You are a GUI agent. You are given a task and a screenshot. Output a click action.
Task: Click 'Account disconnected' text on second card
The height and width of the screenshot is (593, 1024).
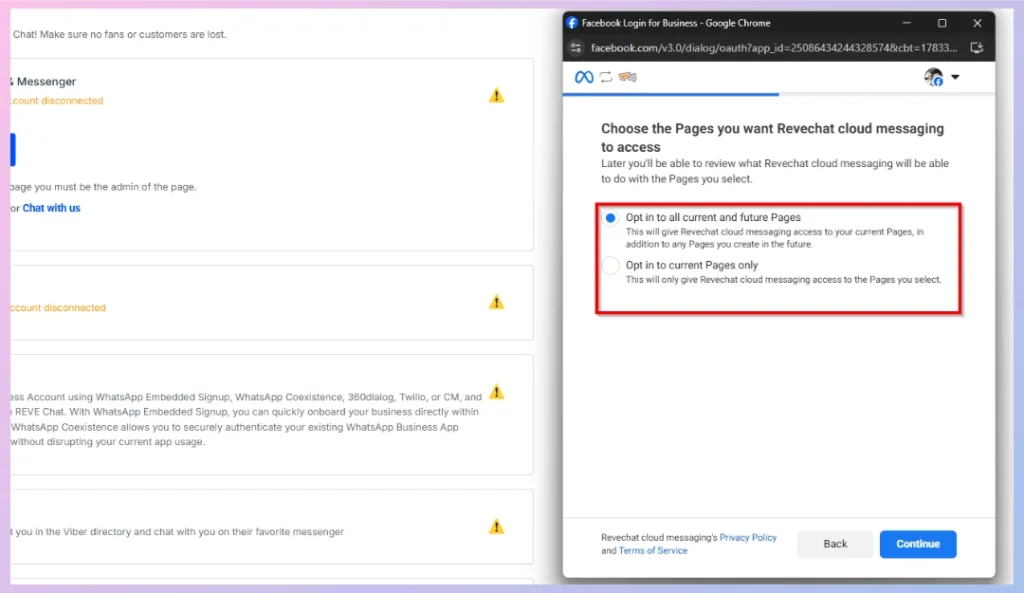(58, 308)
